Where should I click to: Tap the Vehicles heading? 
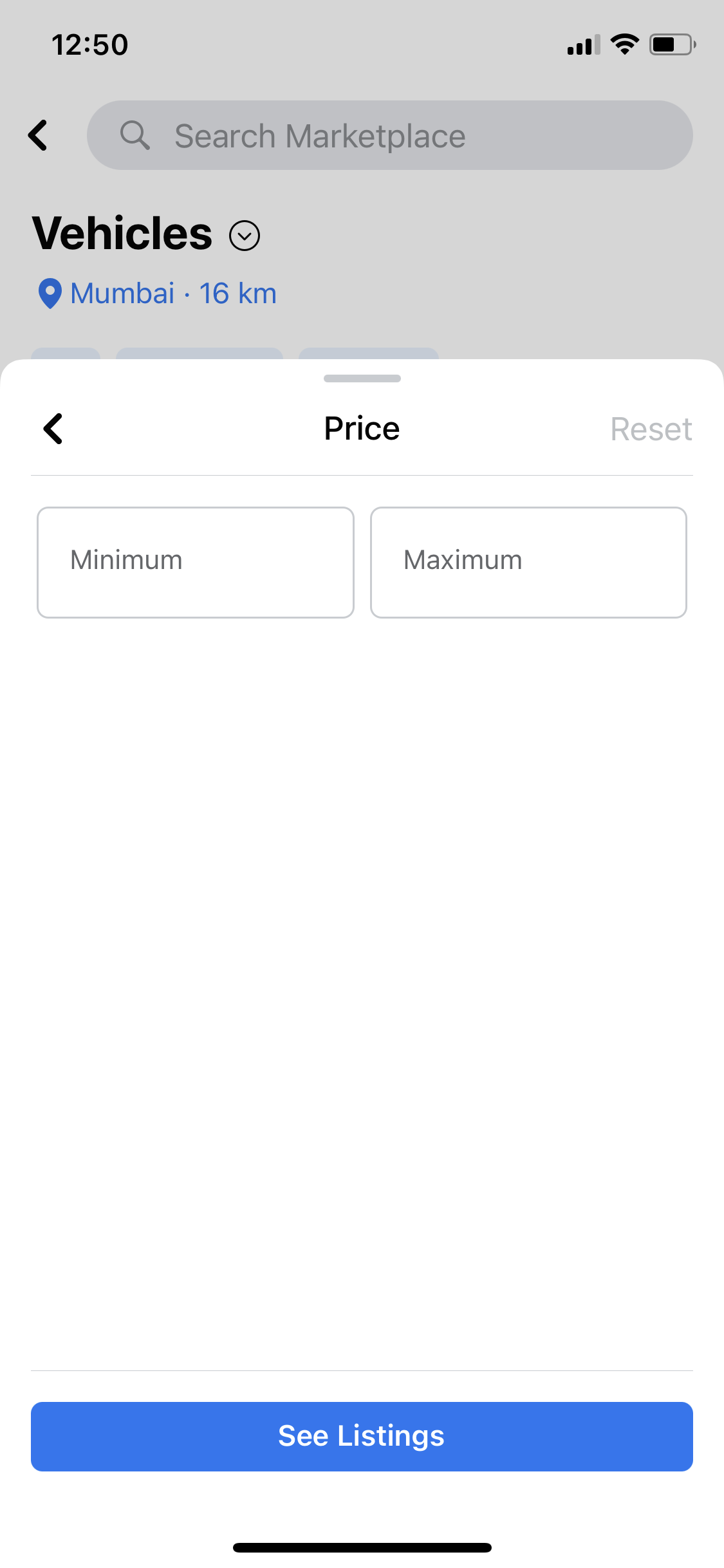(122, 233)
